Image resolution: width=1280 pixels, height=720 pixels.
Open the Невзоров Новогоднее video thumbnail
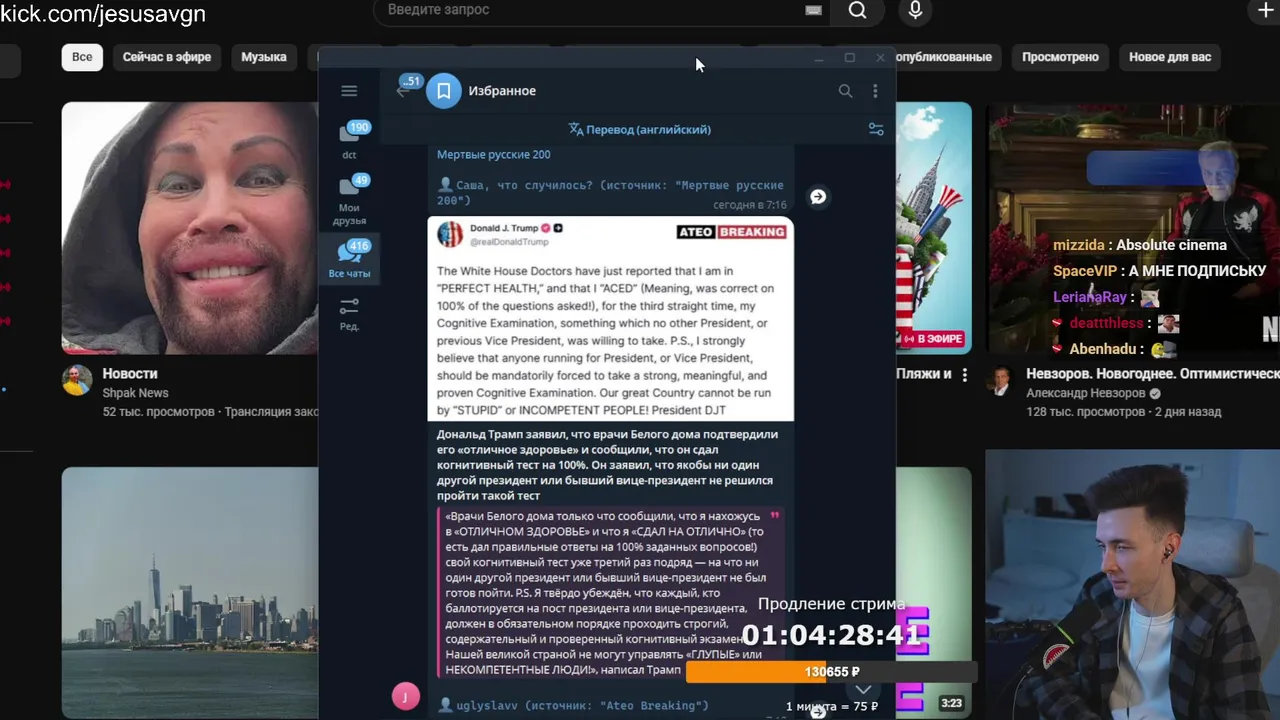tap(1132, 228)
